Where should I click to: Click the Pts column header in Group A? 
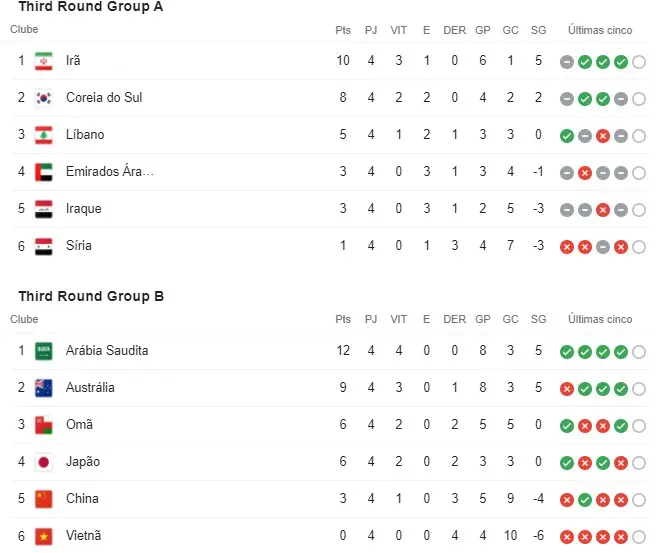click(343, 30)
